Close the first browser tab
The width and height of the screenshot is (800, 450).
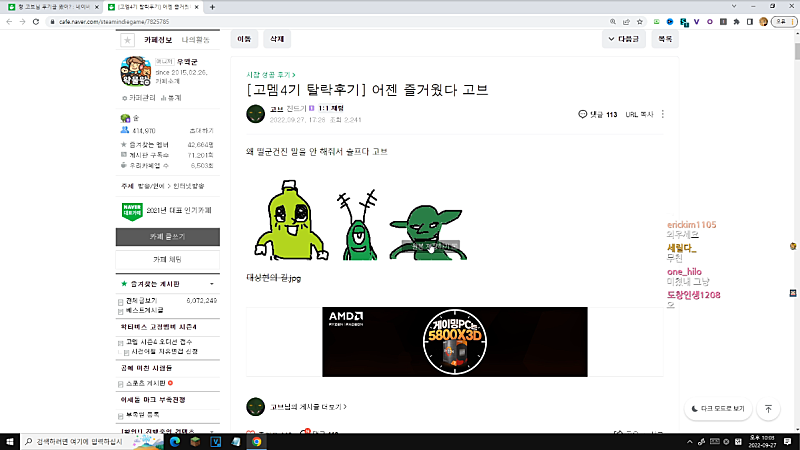coord(96,7)
